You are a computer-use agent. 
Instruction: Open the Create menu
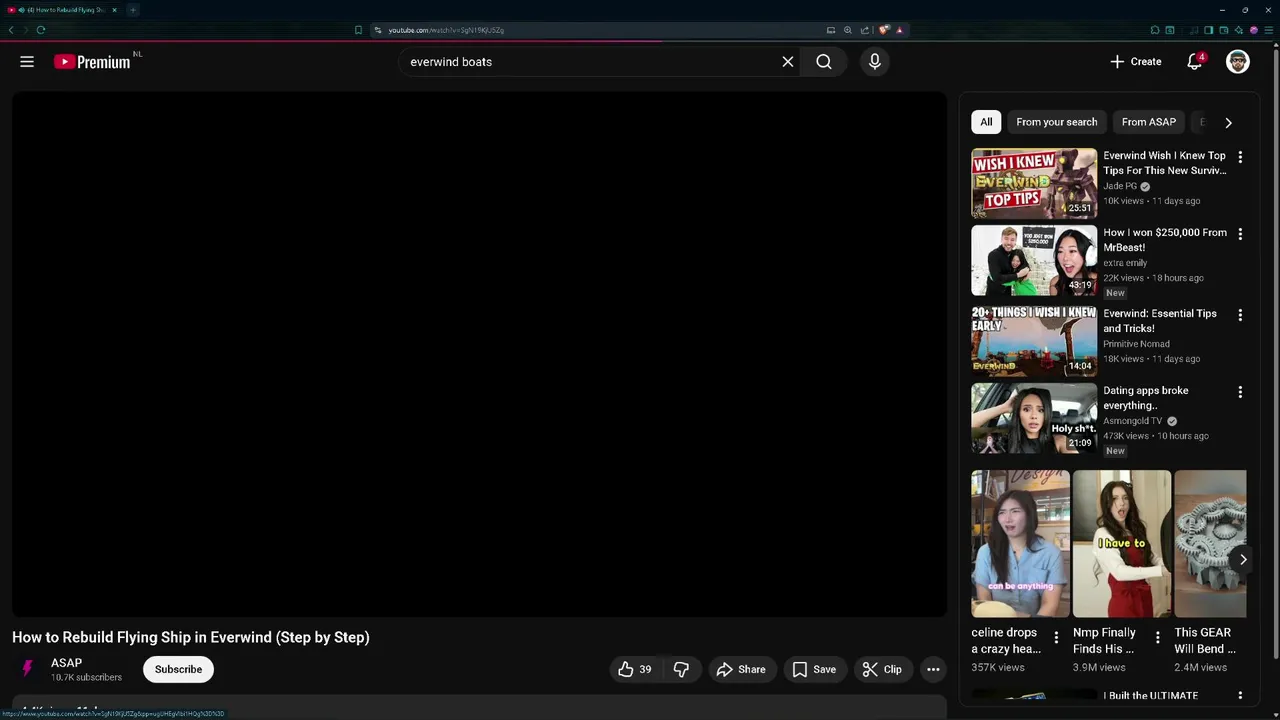click(x=1136, y=62)
